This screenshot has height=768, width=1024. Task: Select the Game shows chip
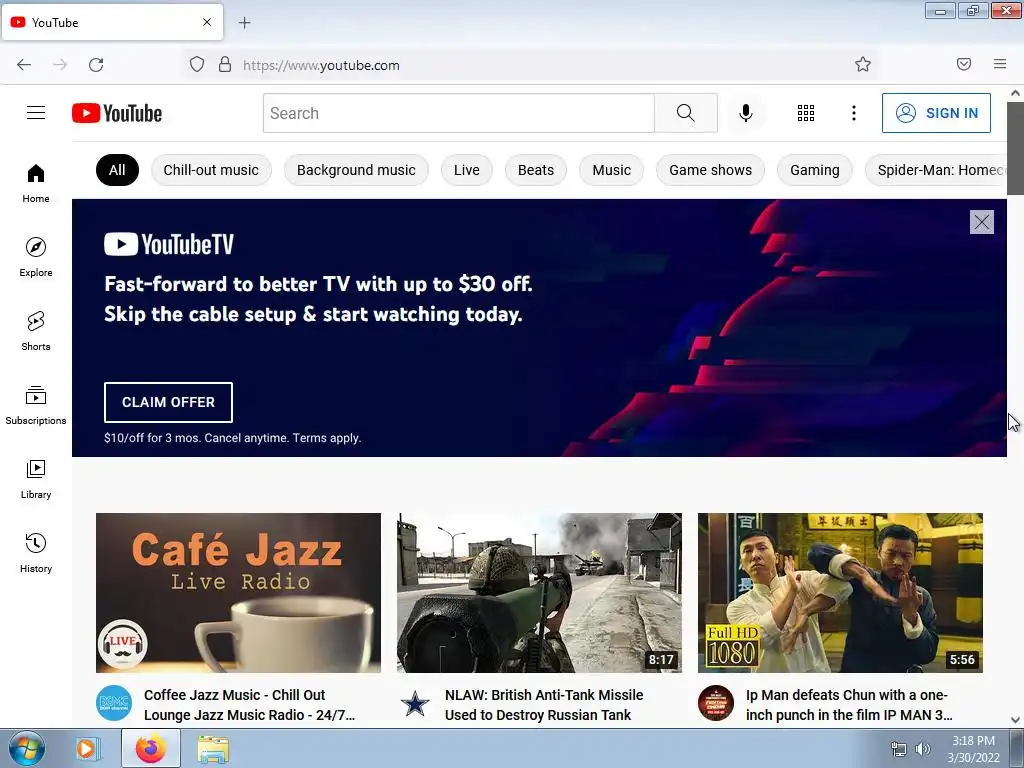click(x=711, y=170)
